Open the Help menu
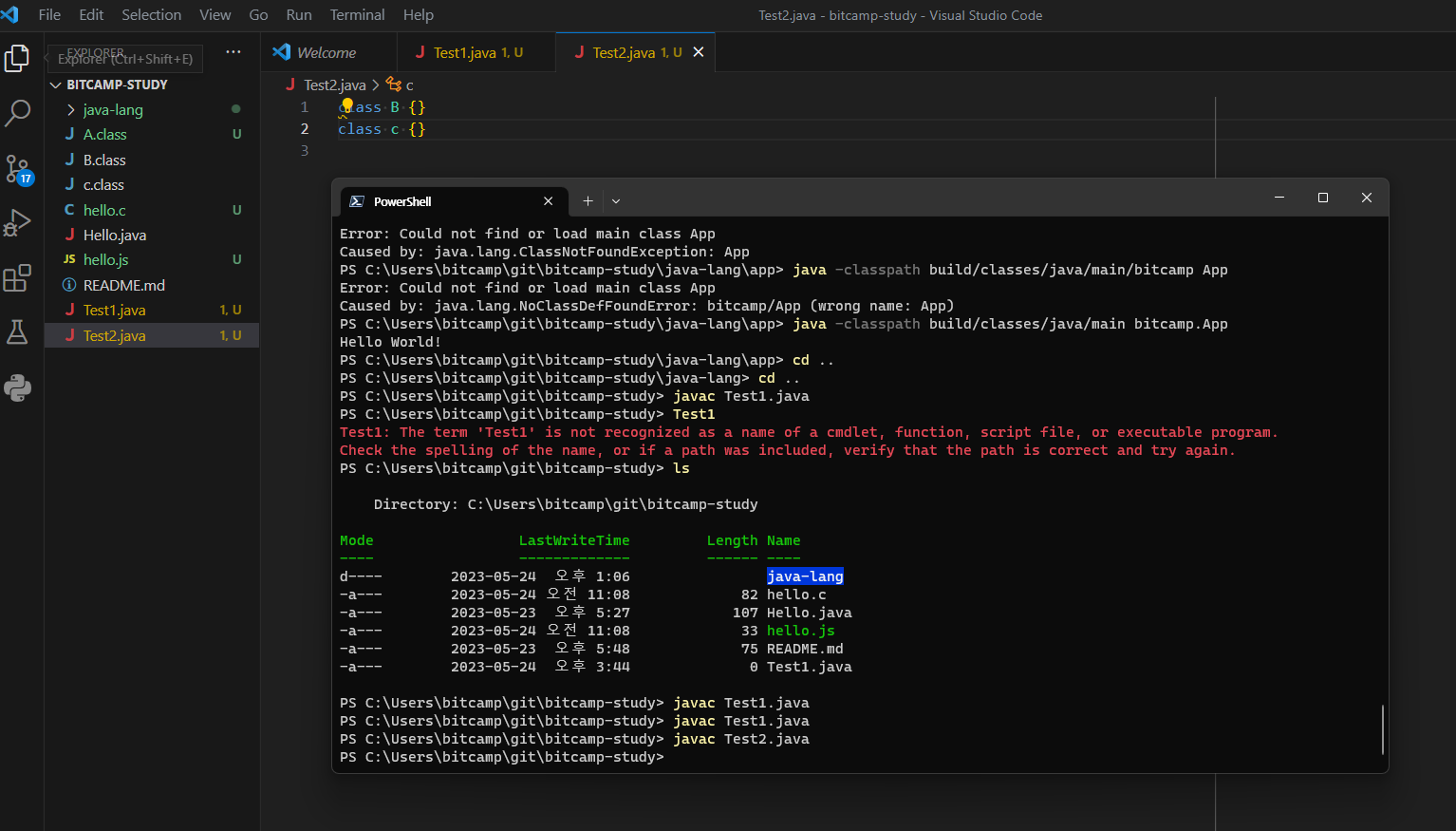1456x831 pixels. pyautogui.click(x=418, y=15)
